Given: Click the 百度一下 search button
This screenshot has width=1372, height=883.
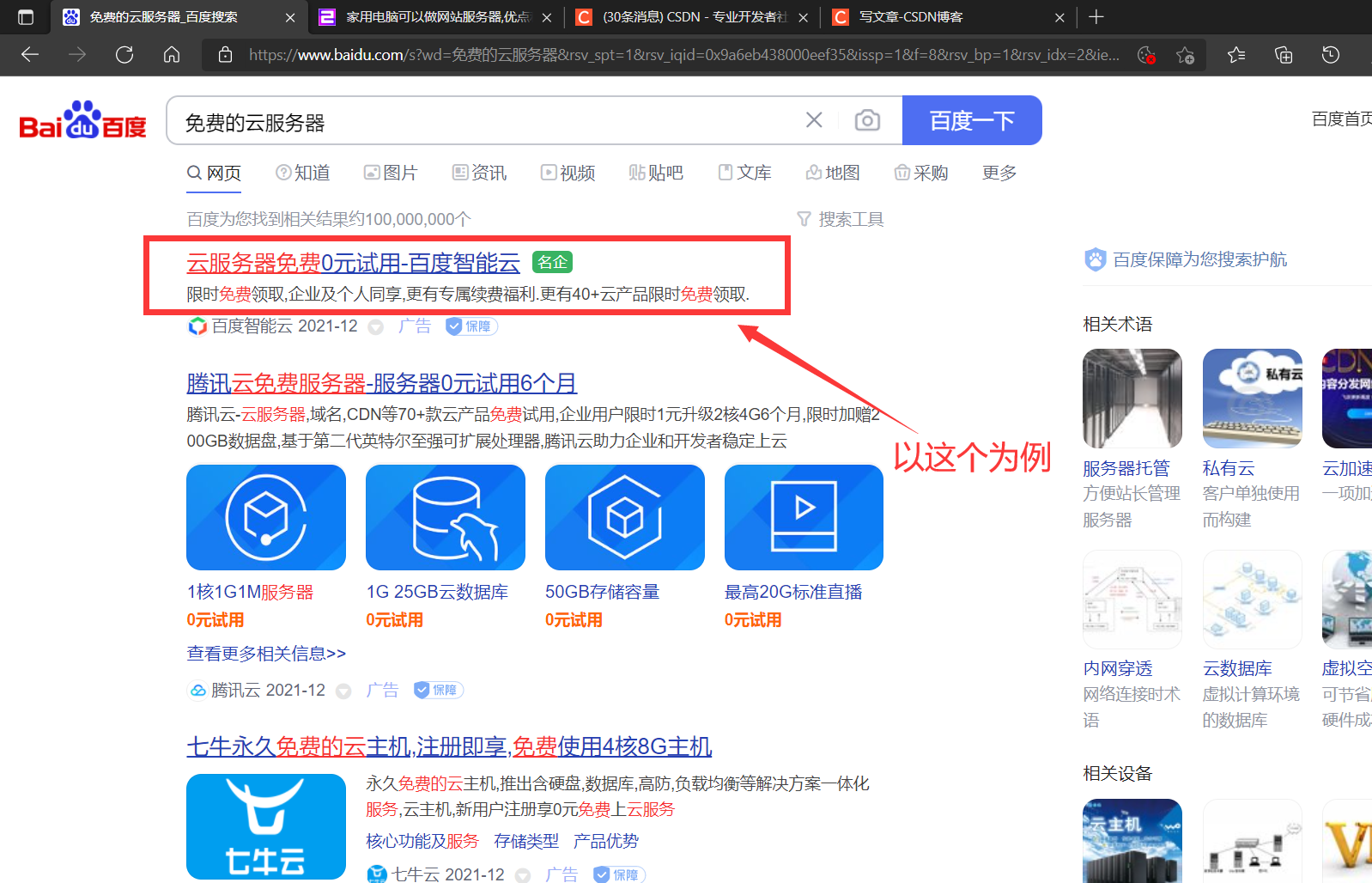Looking at the screenshot, I should [x=972, y=120].
